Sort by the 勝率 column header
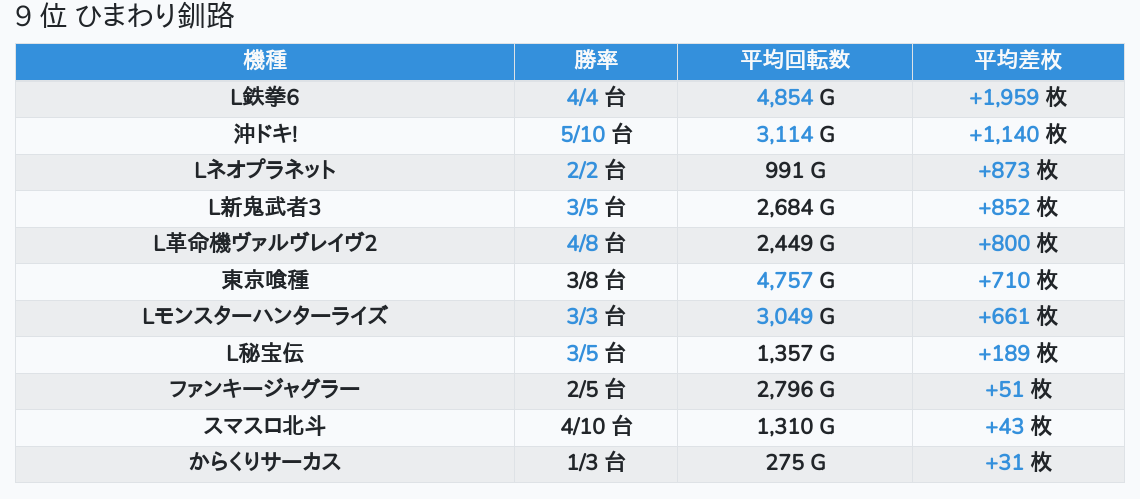 click(x=596, y=61)
